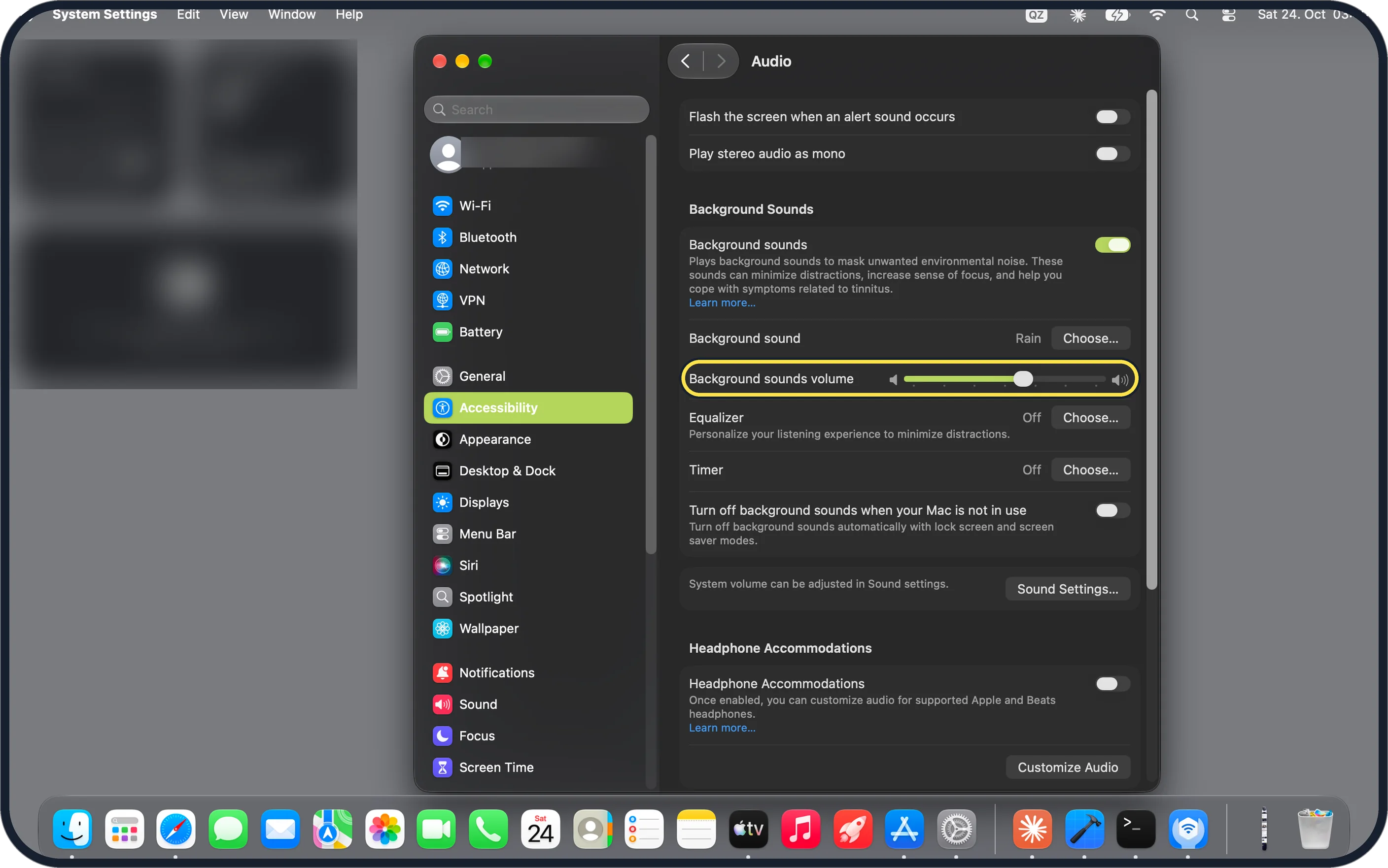The image size is (1388, 868).
Task: Open the View menu
Action: (x=234, y=14)
